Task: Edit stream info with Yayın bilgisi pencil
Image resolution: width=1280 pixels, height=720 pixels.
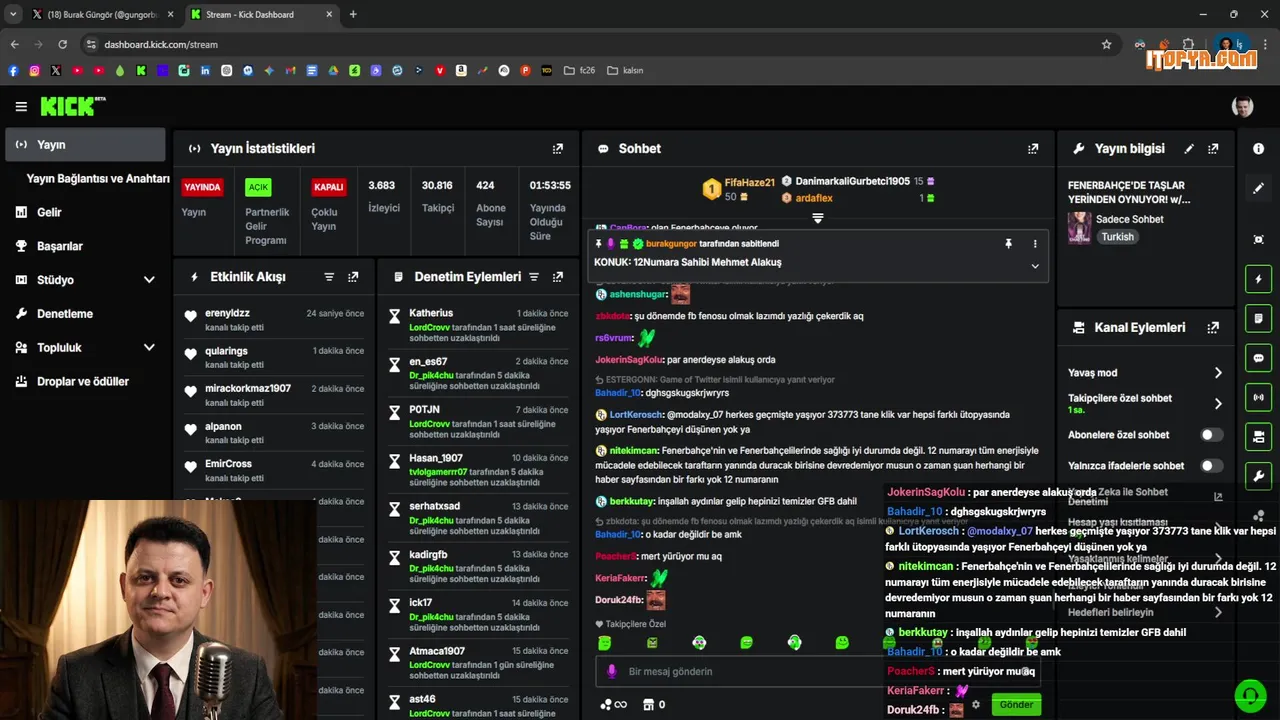Action: pyautogui.click(x=1189, y=149)
